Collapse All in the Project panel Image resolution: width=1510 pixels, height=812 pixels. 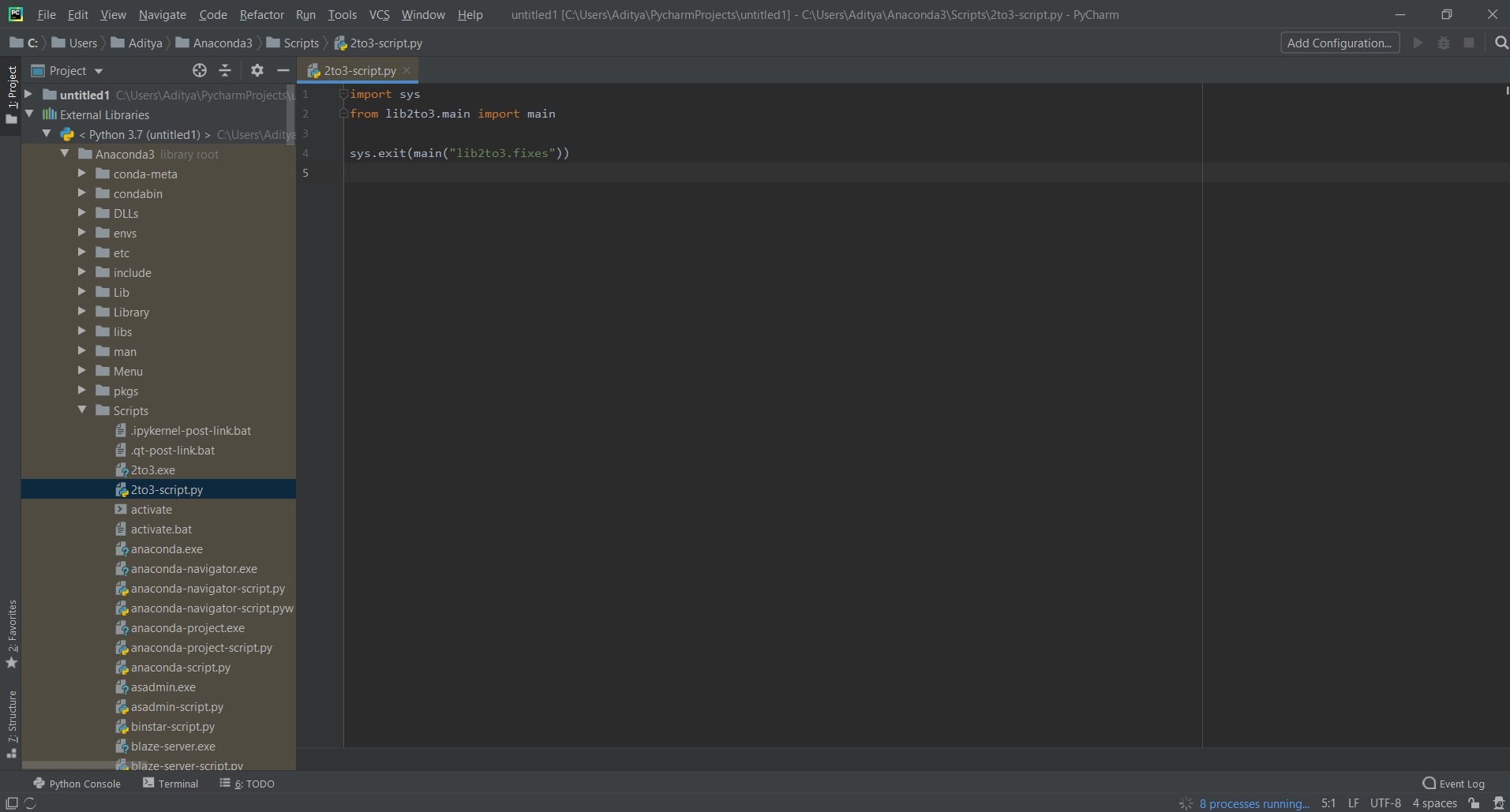point(225,70)
